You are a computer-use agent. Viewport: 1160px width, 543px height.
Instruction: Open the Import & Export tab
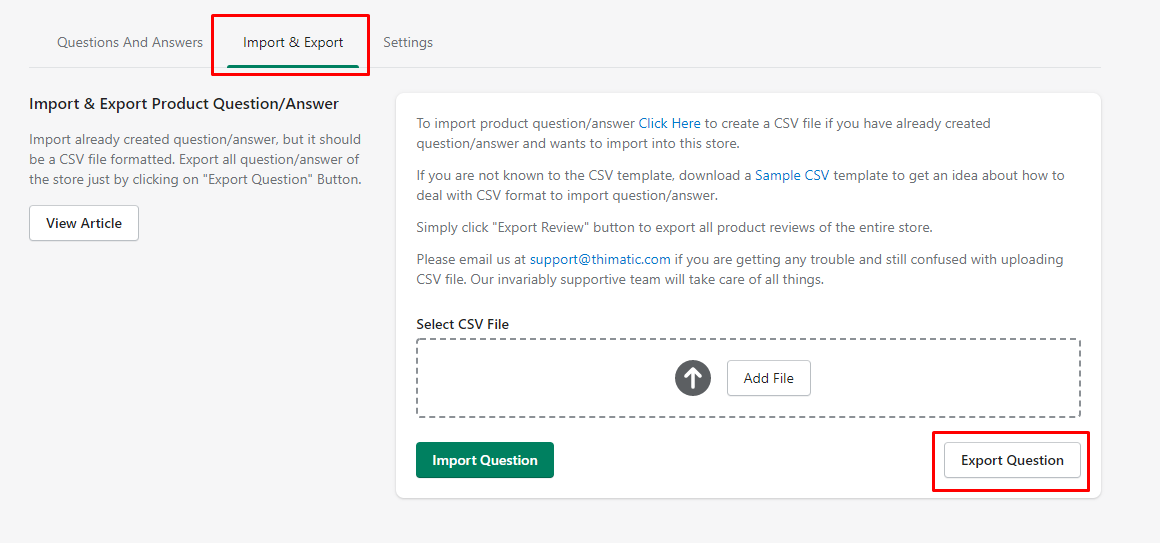[x=293, y=42]
